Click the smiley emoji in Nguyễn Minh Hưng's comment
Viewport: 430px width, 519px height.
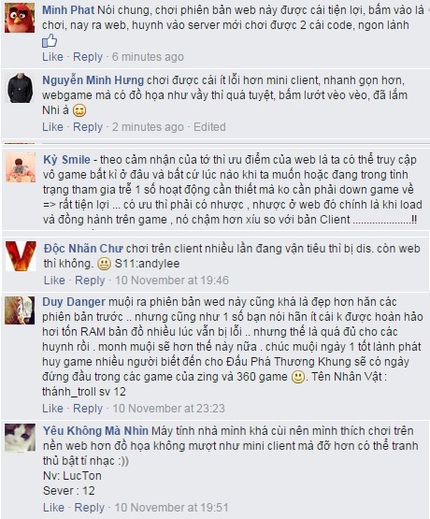(79, 111)
